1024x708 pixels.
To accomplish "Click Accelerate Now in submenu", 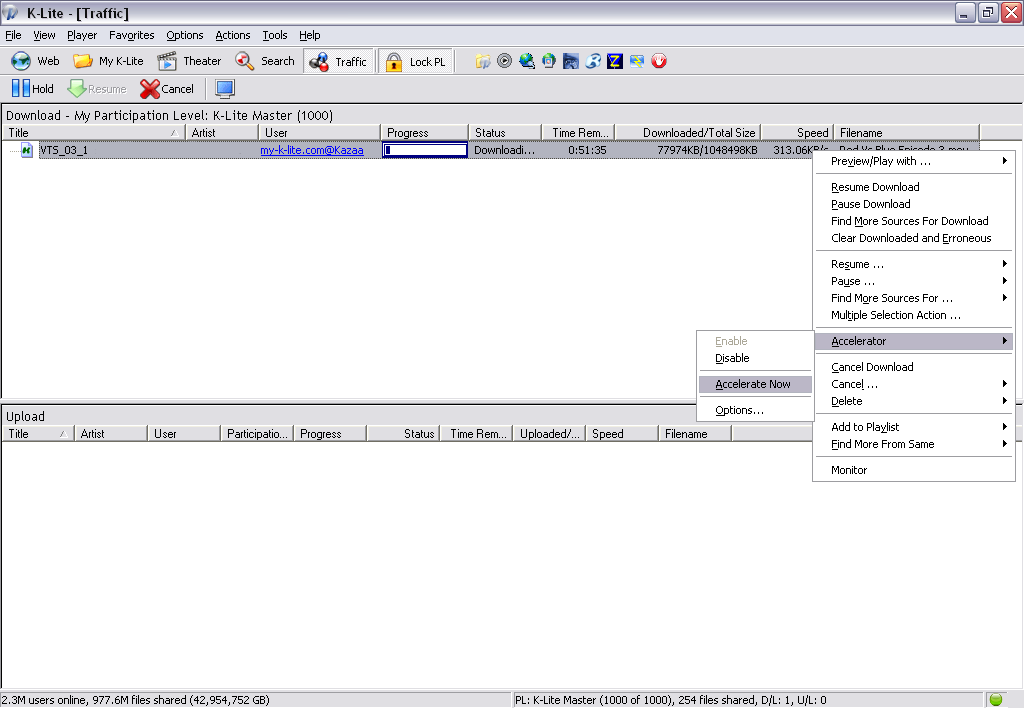I will pos(755,384).
